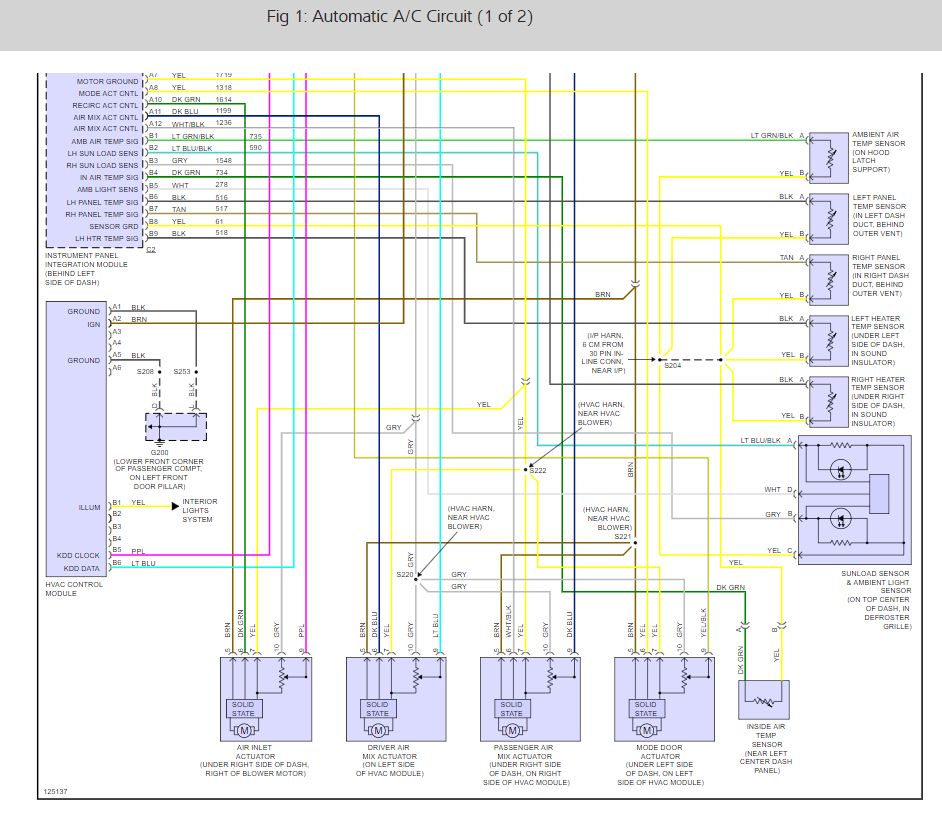This screenshot has width=942, height=829.
Task: Click the S221 splice point
Action: click(635, 543)
